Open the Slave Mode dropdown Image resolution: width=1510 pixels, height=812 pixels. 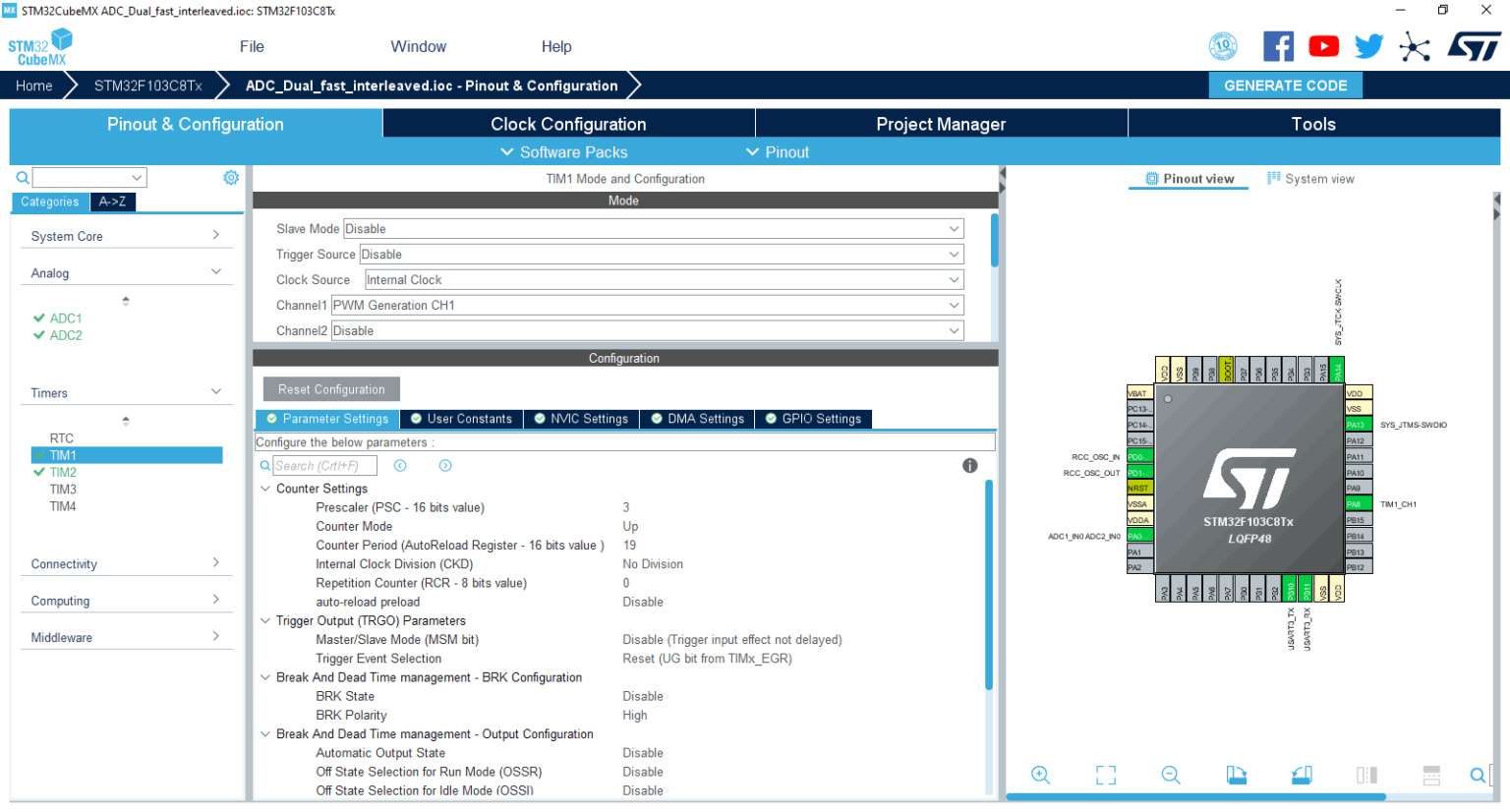pos(653,229)
